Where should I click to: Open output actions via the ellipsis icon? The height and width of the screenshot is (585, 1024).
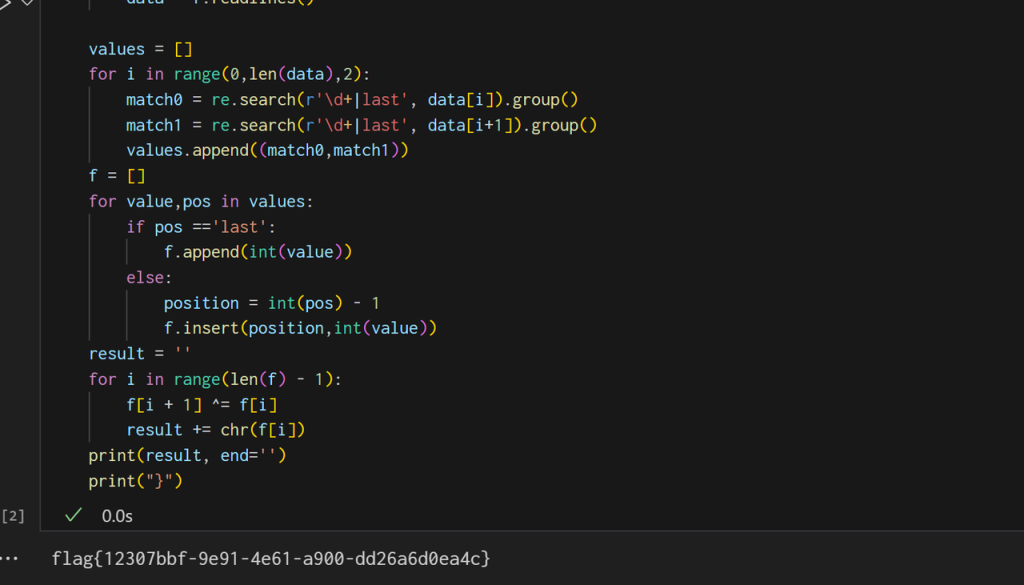tap(10, 559)
